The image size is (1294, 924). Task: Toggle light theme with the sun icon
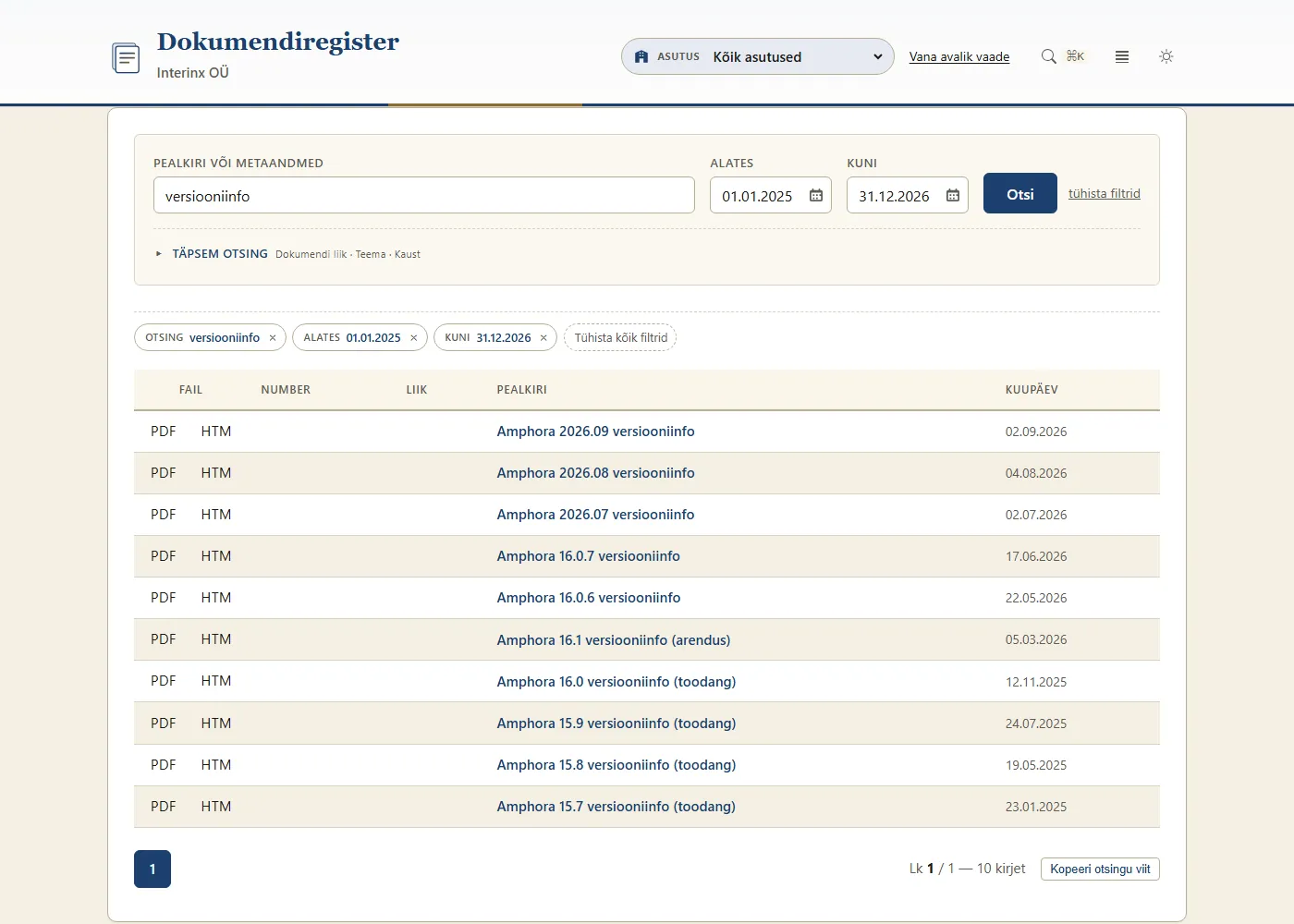pos(1166,56)
